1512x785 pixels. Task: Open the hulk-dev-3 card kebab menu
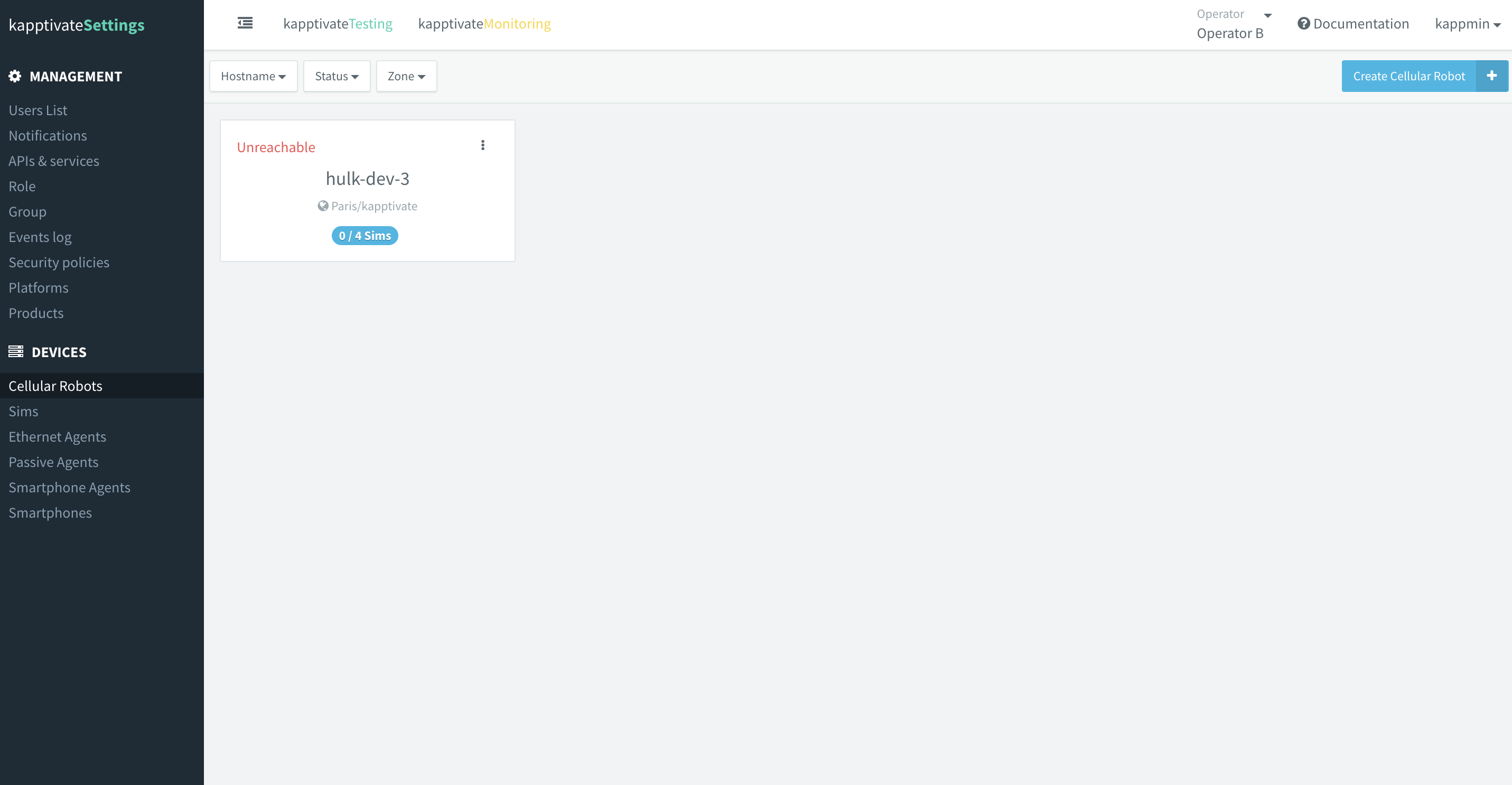pos(482,145)
